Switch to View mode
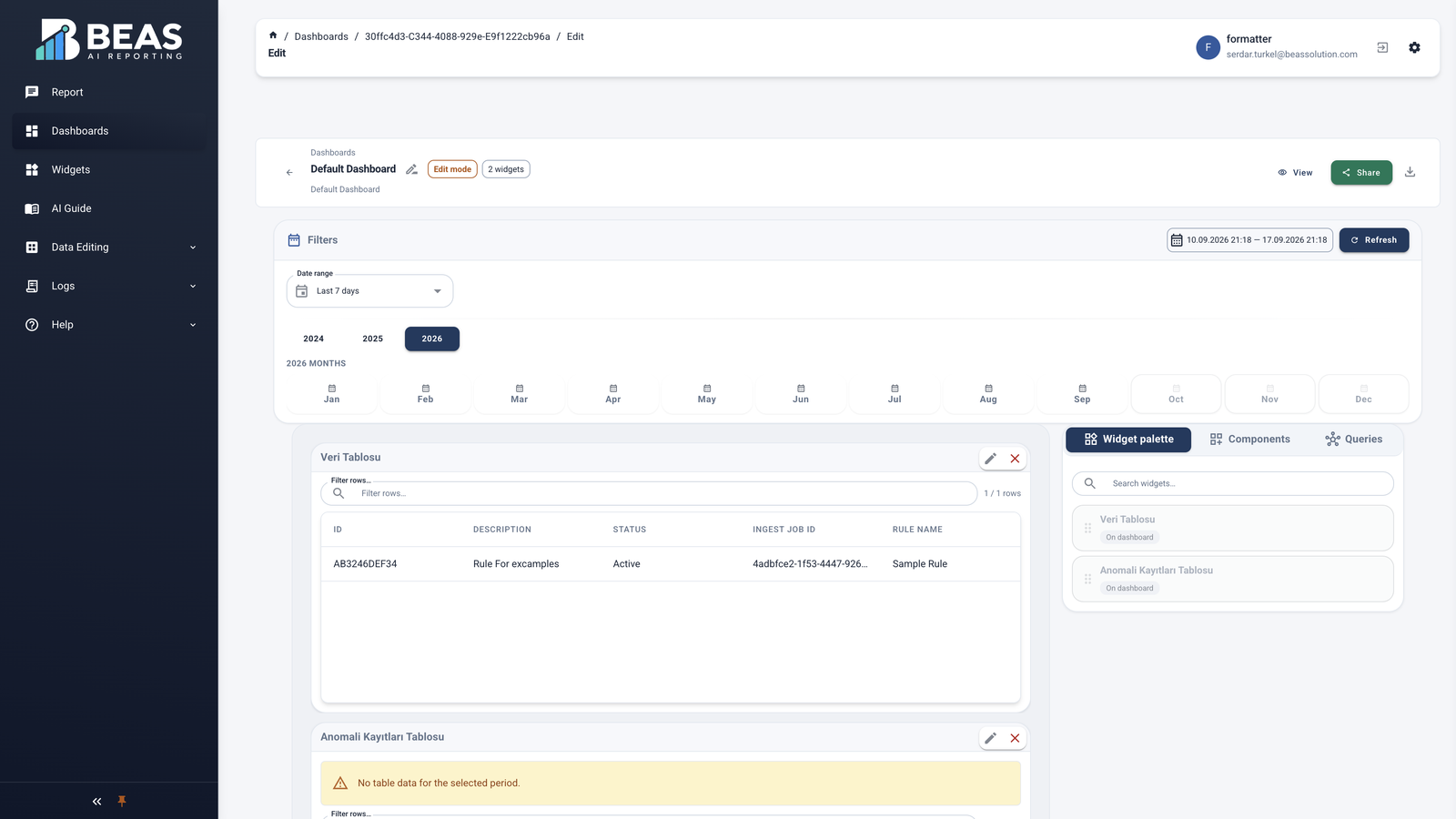1456x819 pixels. pyautogui.click(x=1295, y=173)
